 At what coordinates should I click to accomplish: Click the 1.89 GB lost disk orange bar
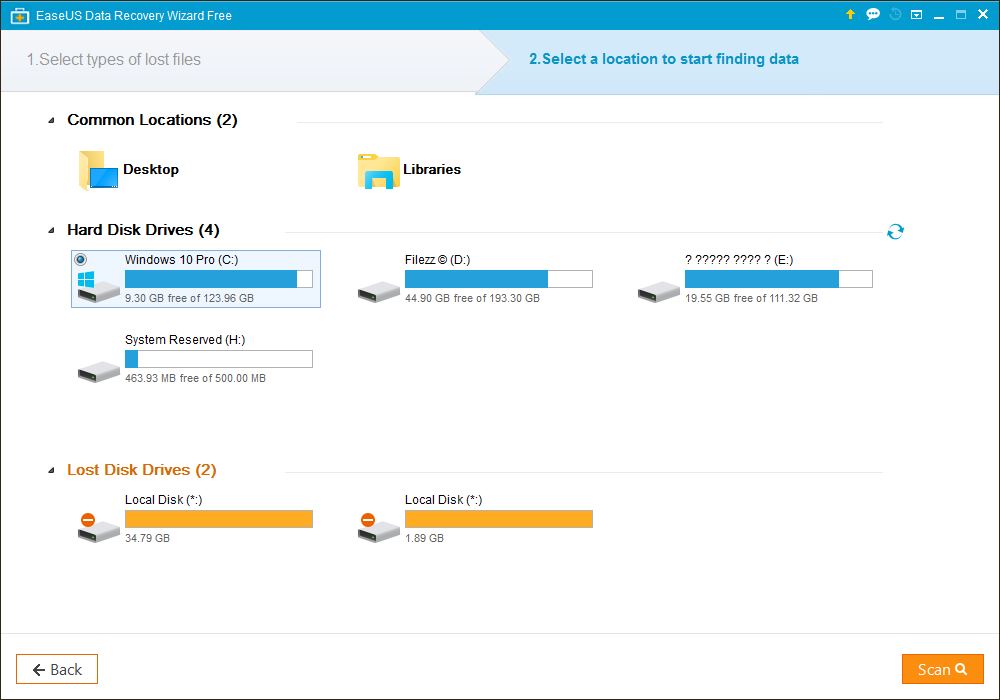[x=499, y=519]
